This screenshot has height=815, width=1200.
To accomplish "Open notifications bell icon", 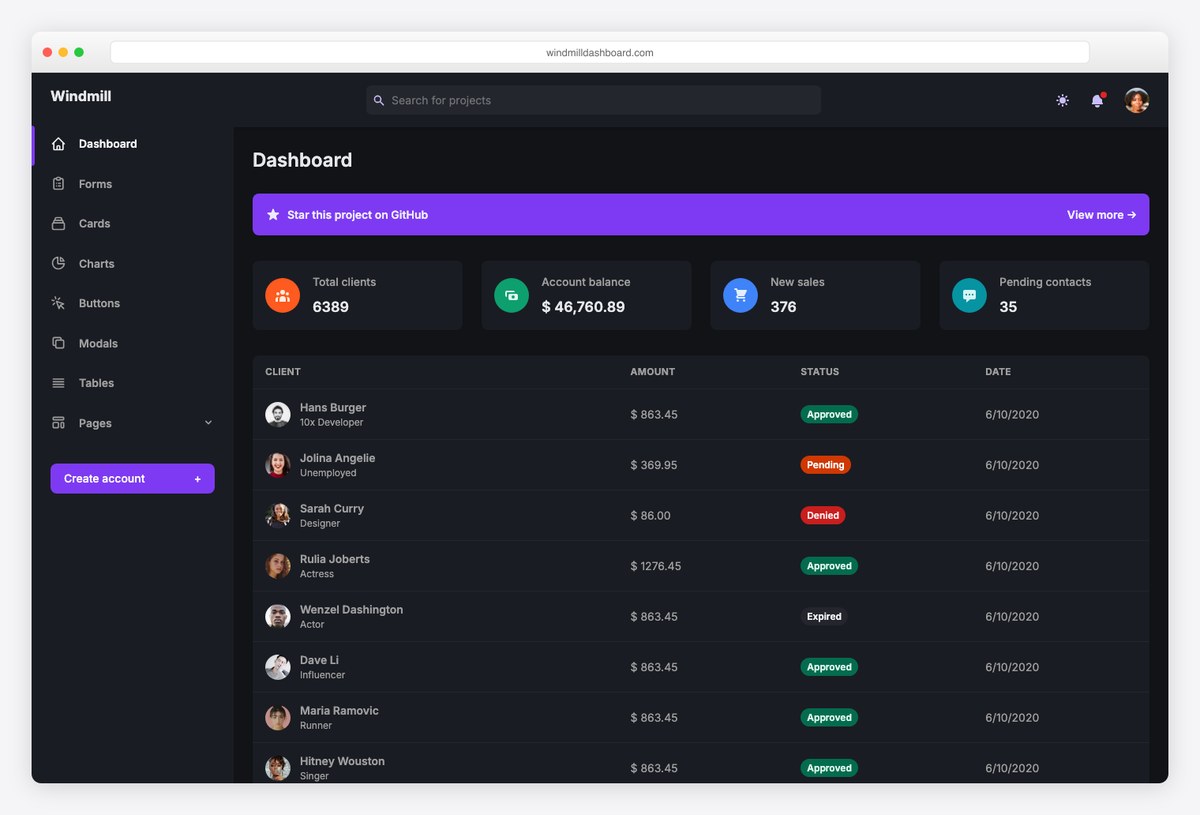I will click(1097, 100).
